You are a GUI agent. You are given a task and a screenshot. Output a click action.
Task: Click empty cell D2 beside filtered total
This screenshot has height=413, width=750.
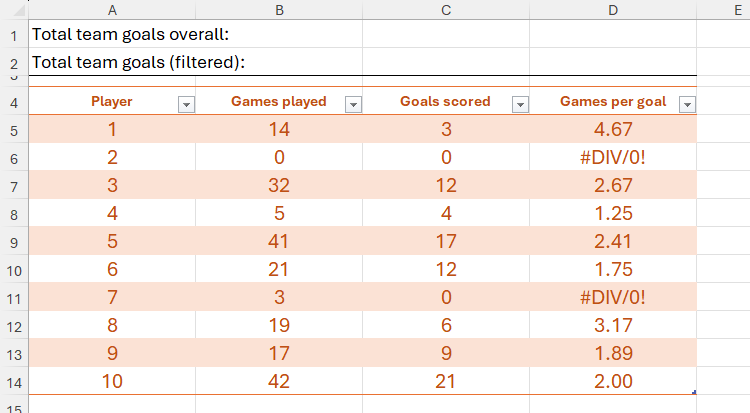pyautogui.click(x=612, y=62)
